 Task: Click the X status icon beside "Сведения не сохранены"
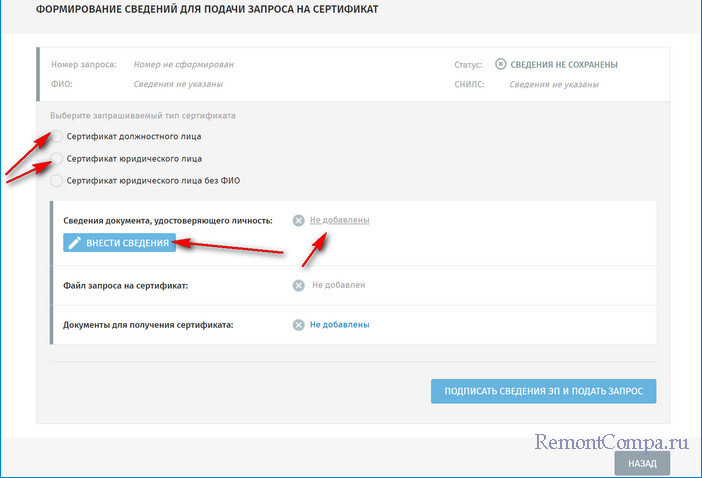(501, 64)
